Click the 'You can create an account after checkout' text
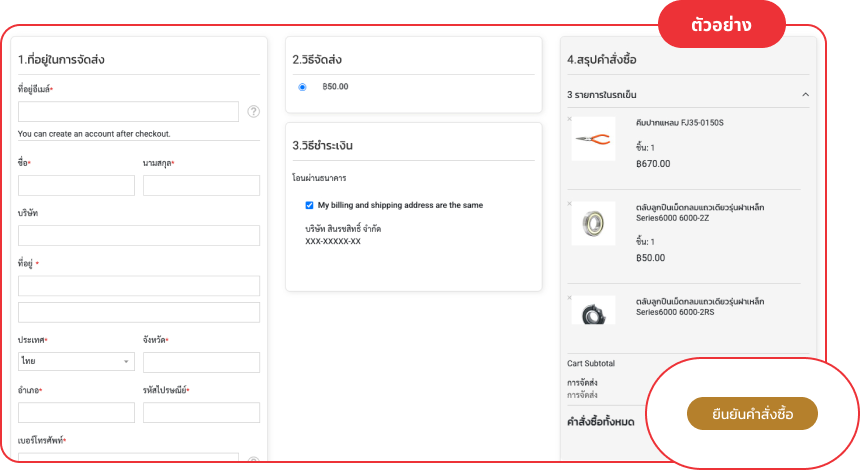Image resolution: width=860 pixels, height=470 pixels. [94, 134]
